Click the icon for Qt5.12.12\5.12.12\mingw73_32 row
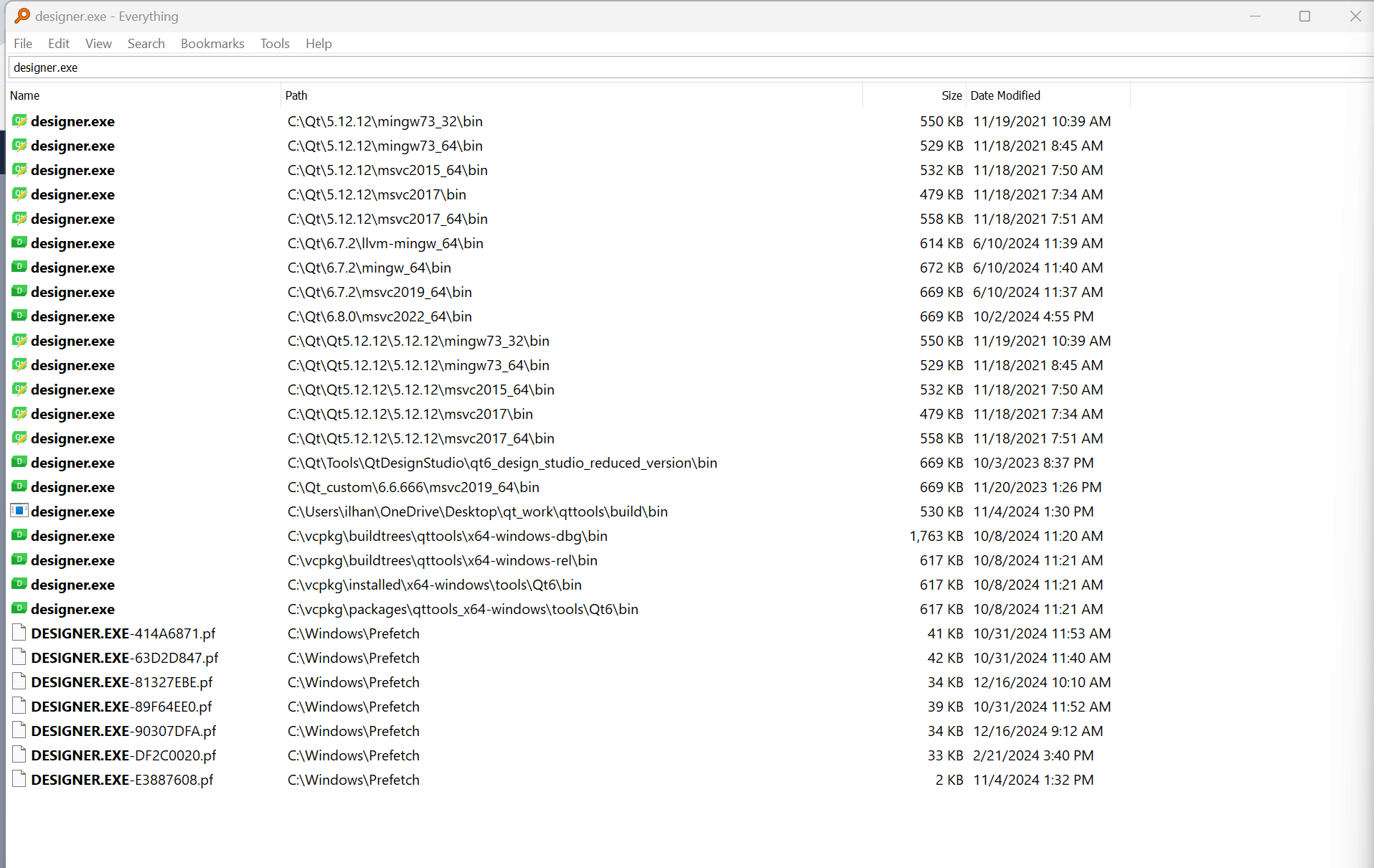The image size is (1374, 868). tap(19, 340)
